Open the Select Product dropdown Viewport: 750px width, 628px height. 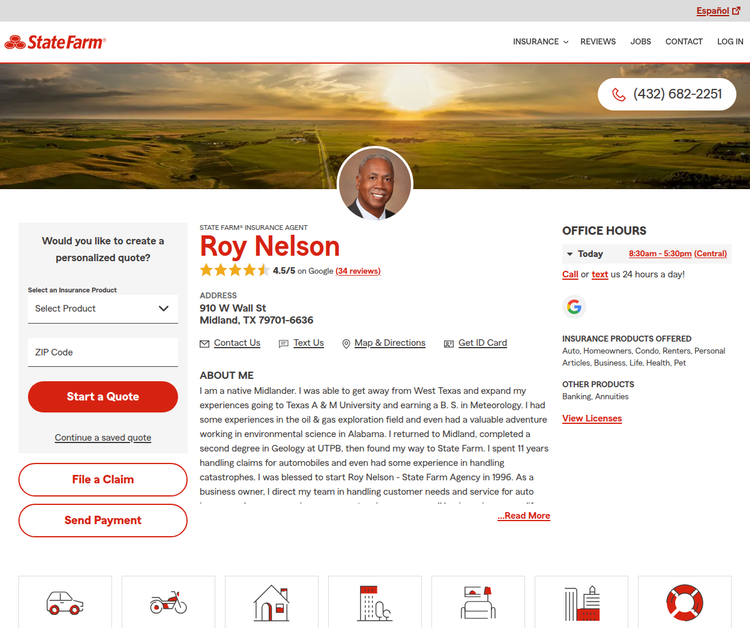point(103,308)
